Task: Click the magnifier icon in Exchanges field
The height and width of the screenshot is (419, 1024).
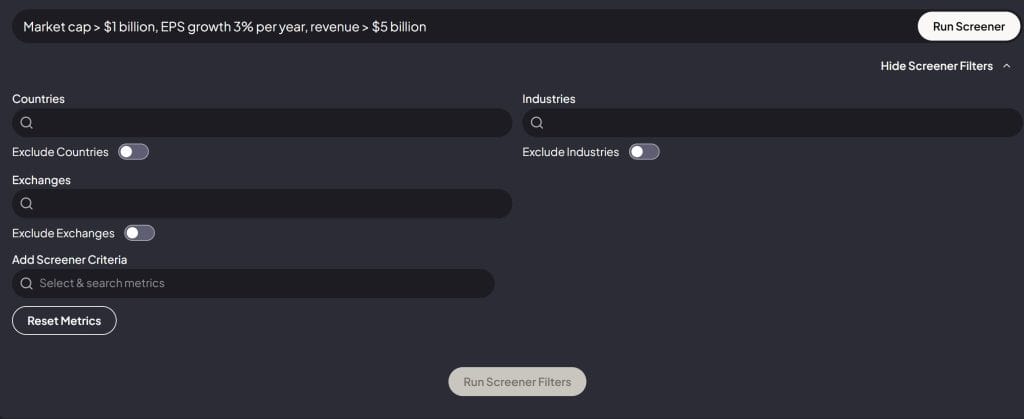Action: pyautogui.click(x=27, y=204)
